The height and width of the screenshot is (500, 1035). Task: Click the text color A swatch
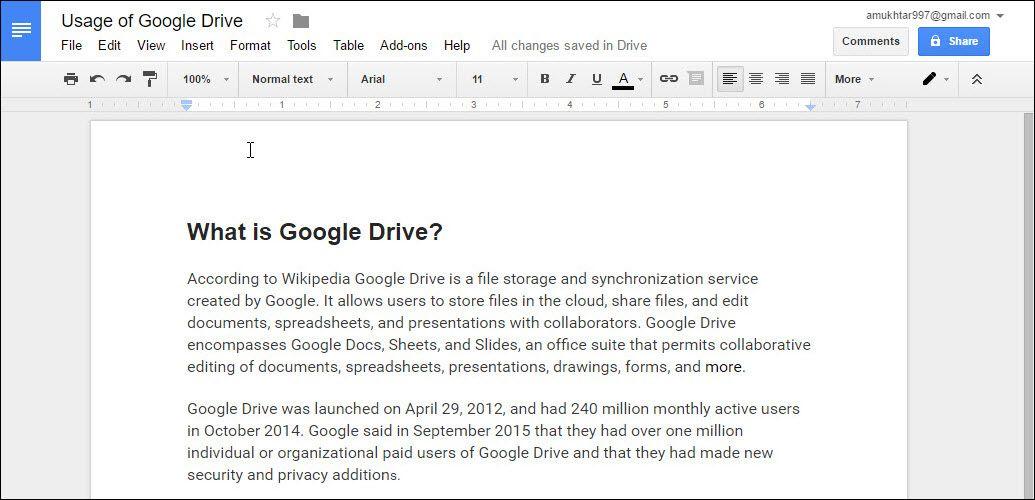(623, 80)
